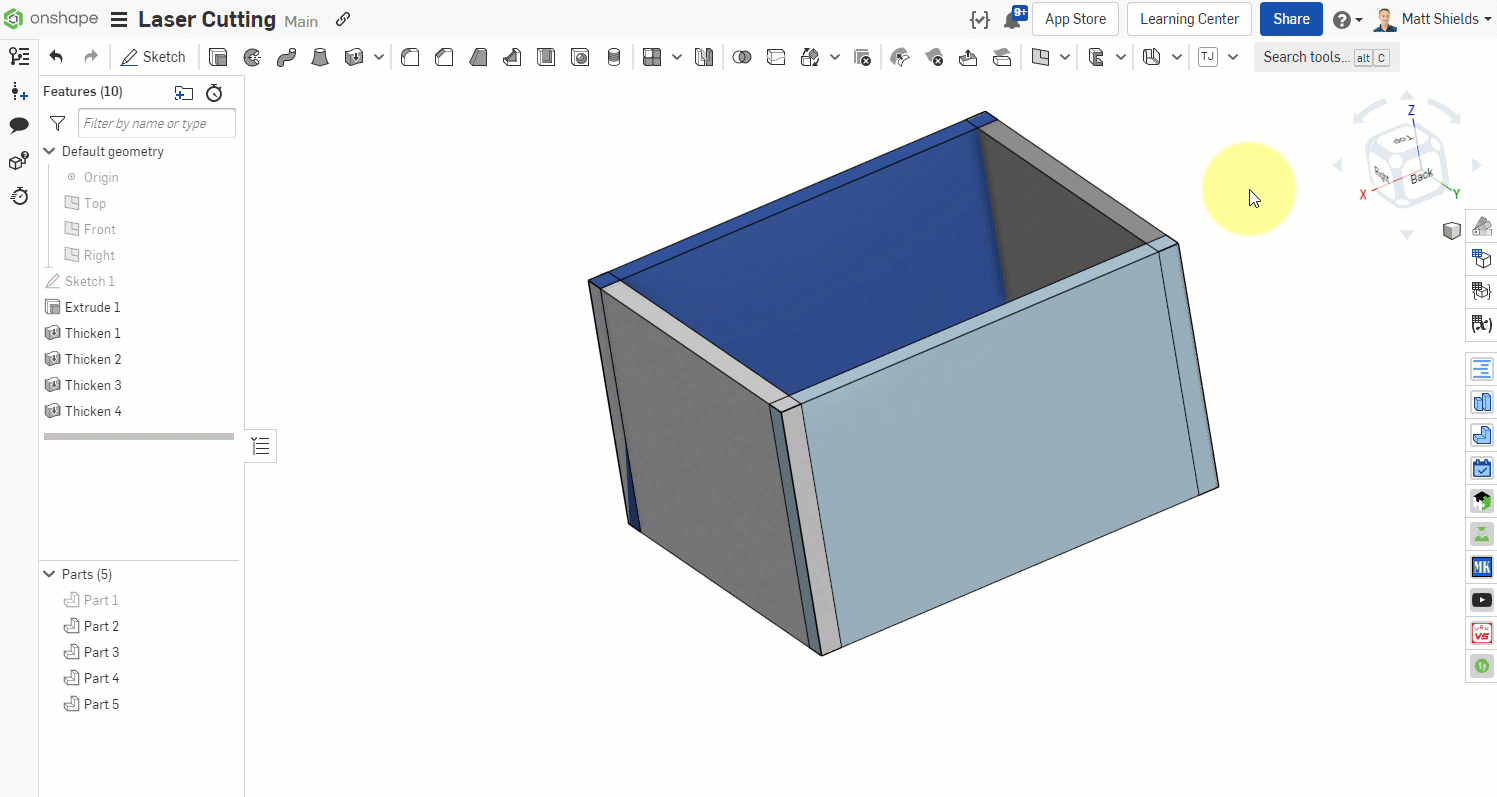
Task: Select the Chamfer tool
Action: click(x=443, y=57)
